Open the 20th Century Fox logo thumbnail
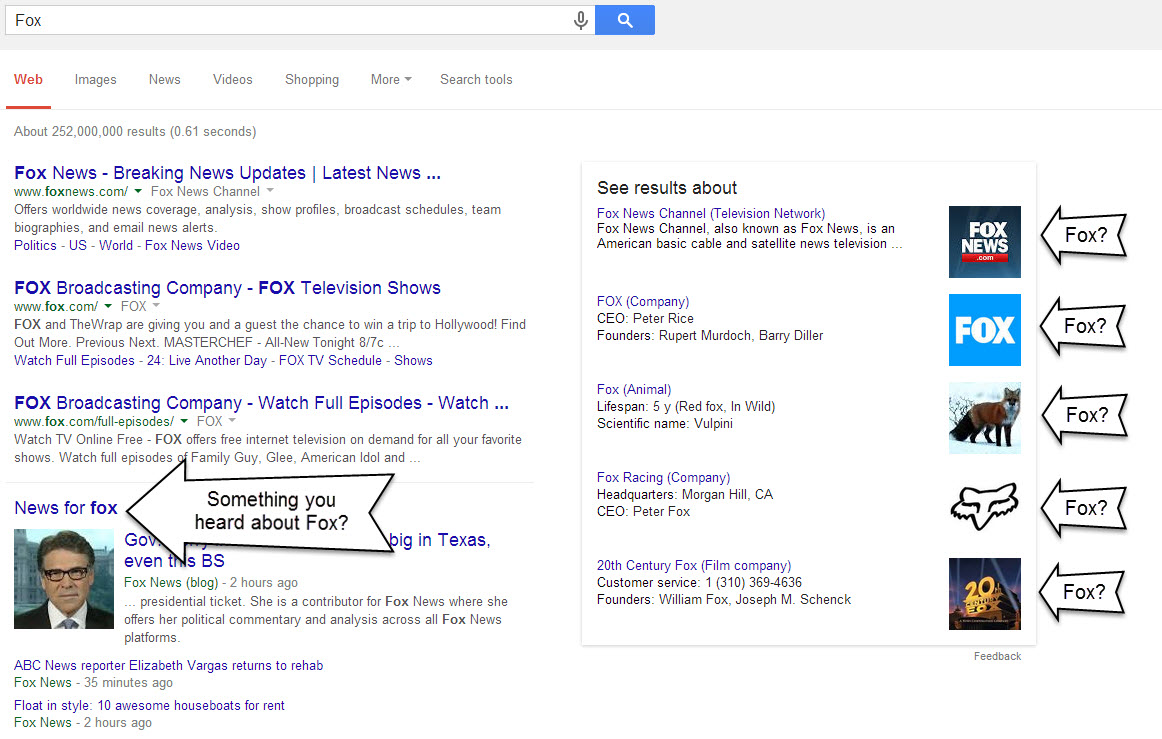The width and height of the screenshot is (1162, 739). point(984,594)
